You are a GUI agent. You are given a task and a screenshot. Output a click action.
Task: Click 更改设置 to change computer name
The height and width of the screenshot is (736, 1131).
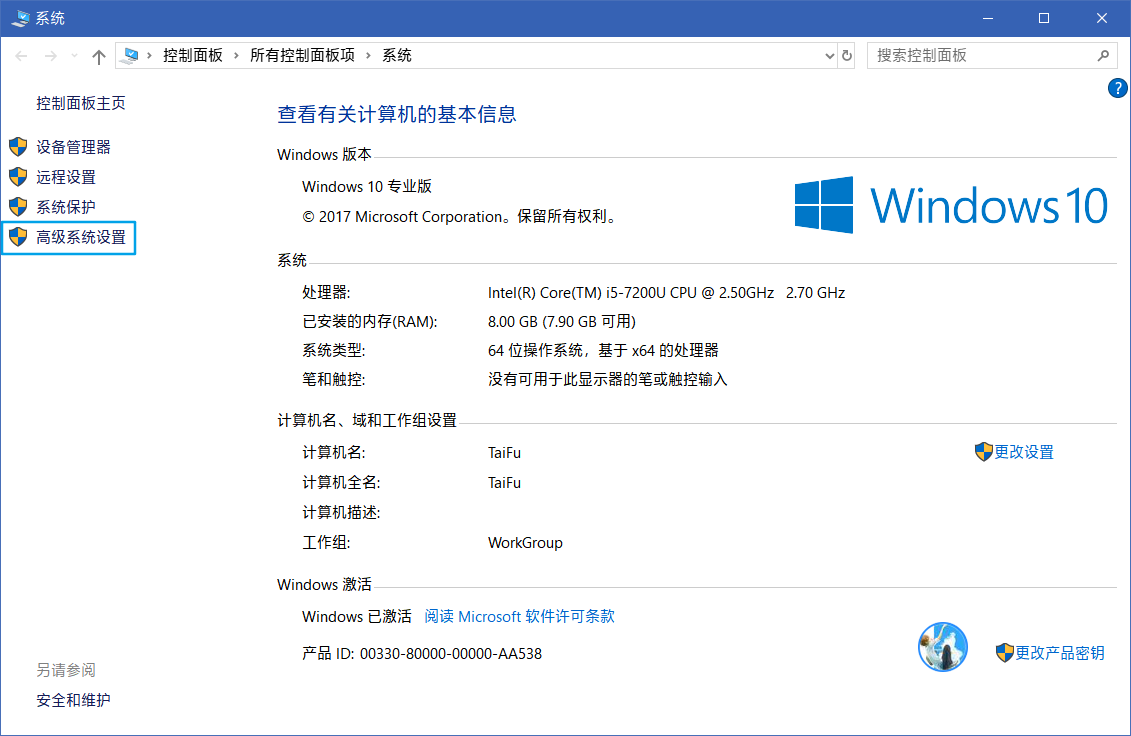pyautogui.click(x=1024, y=452)
